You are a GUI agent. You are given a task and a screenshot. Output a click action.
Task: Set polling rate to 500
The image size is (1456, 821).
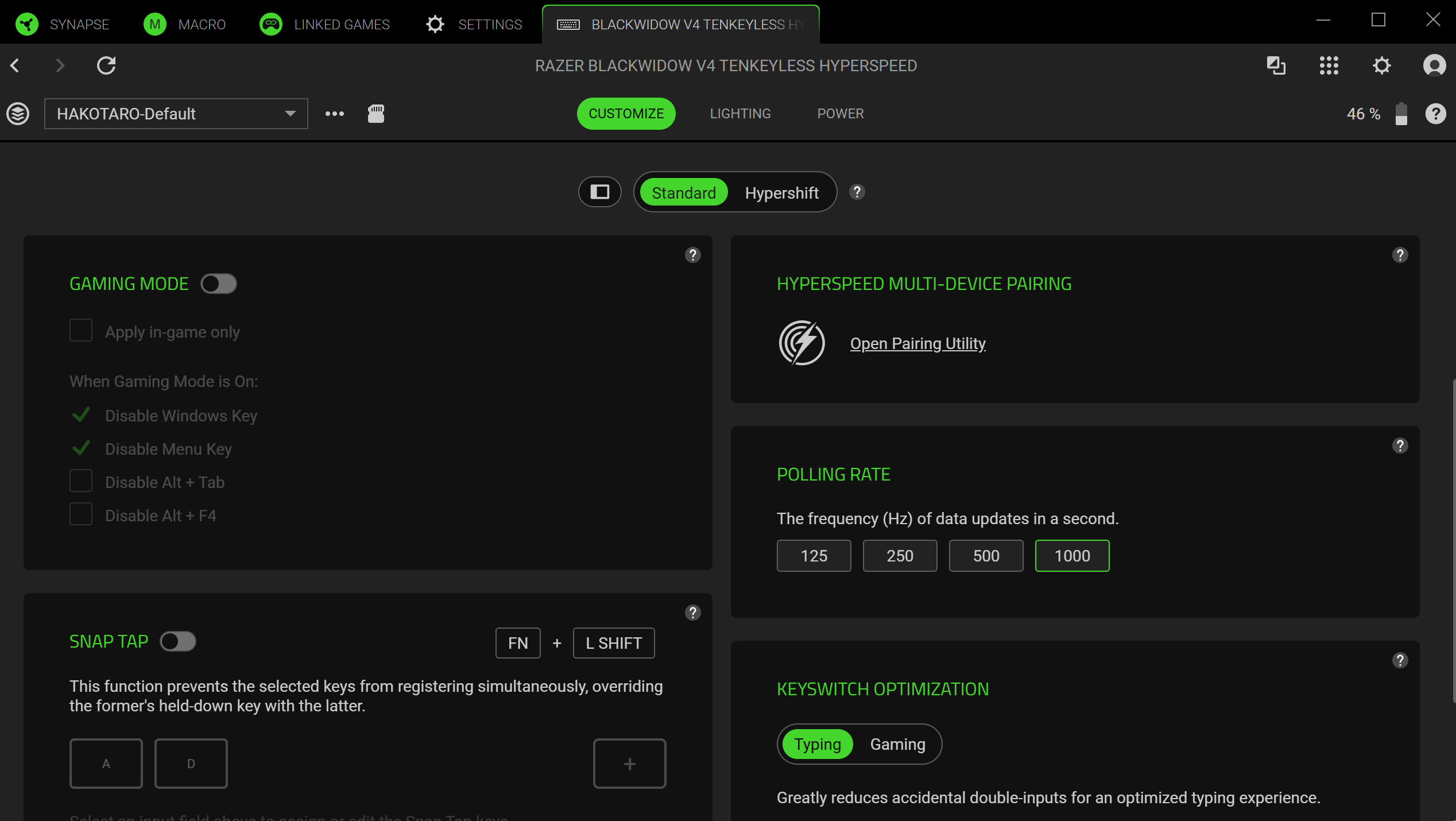coord(986,556)
